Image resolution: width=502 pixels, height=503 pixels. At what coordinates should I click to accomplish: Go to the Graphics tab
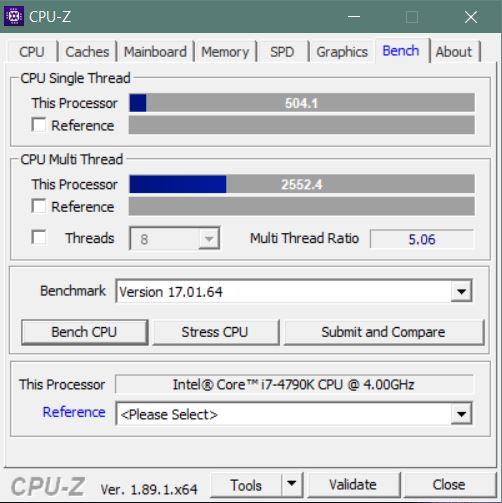coord(342,52)
